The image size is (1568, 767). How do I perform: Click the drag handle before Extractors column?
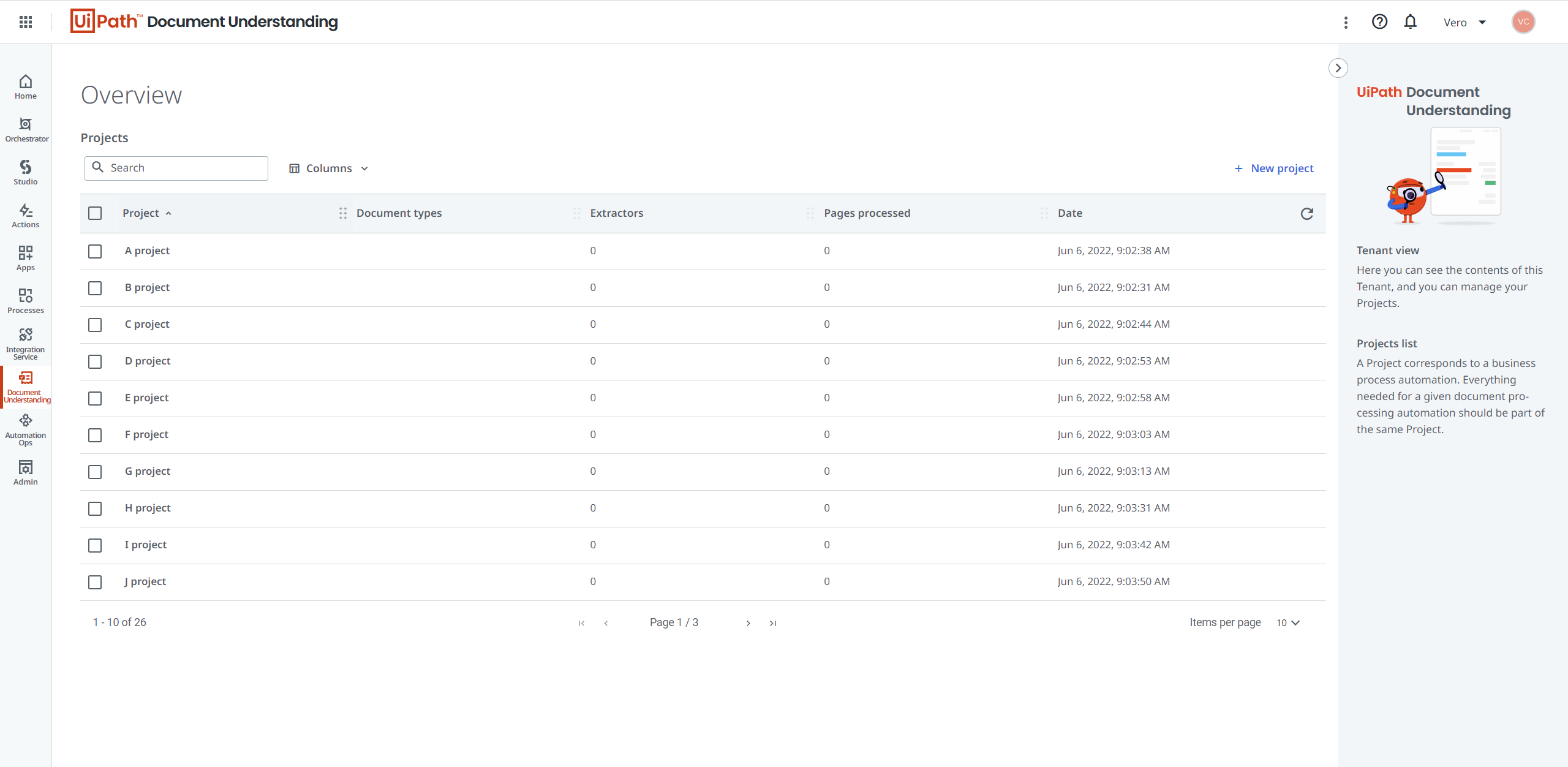(x=577, y=213)
